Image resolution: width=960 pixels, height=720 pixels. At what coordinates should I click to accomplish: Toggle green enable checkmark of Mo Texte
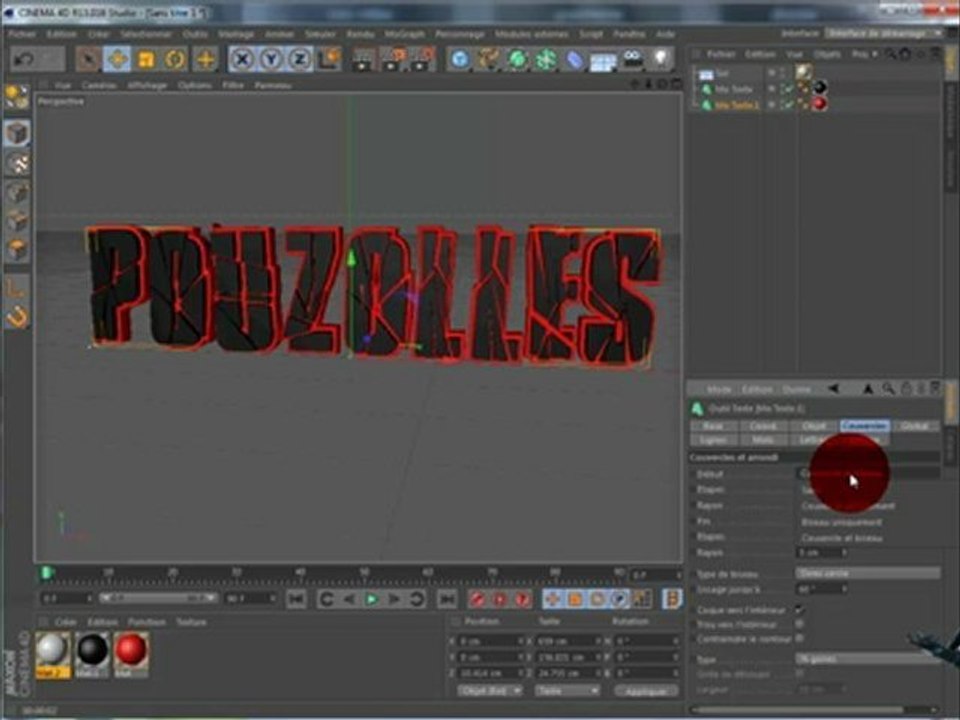[788, 89]
